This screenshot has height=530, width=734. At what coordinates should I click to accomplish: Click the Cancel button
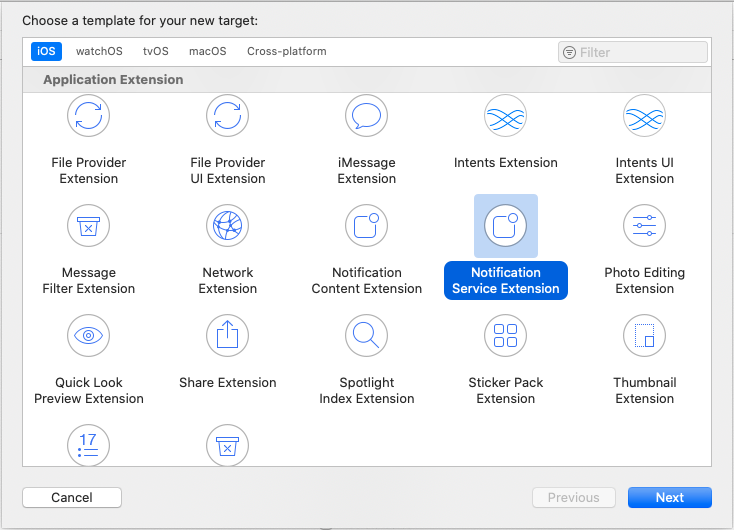coord(72,497)
